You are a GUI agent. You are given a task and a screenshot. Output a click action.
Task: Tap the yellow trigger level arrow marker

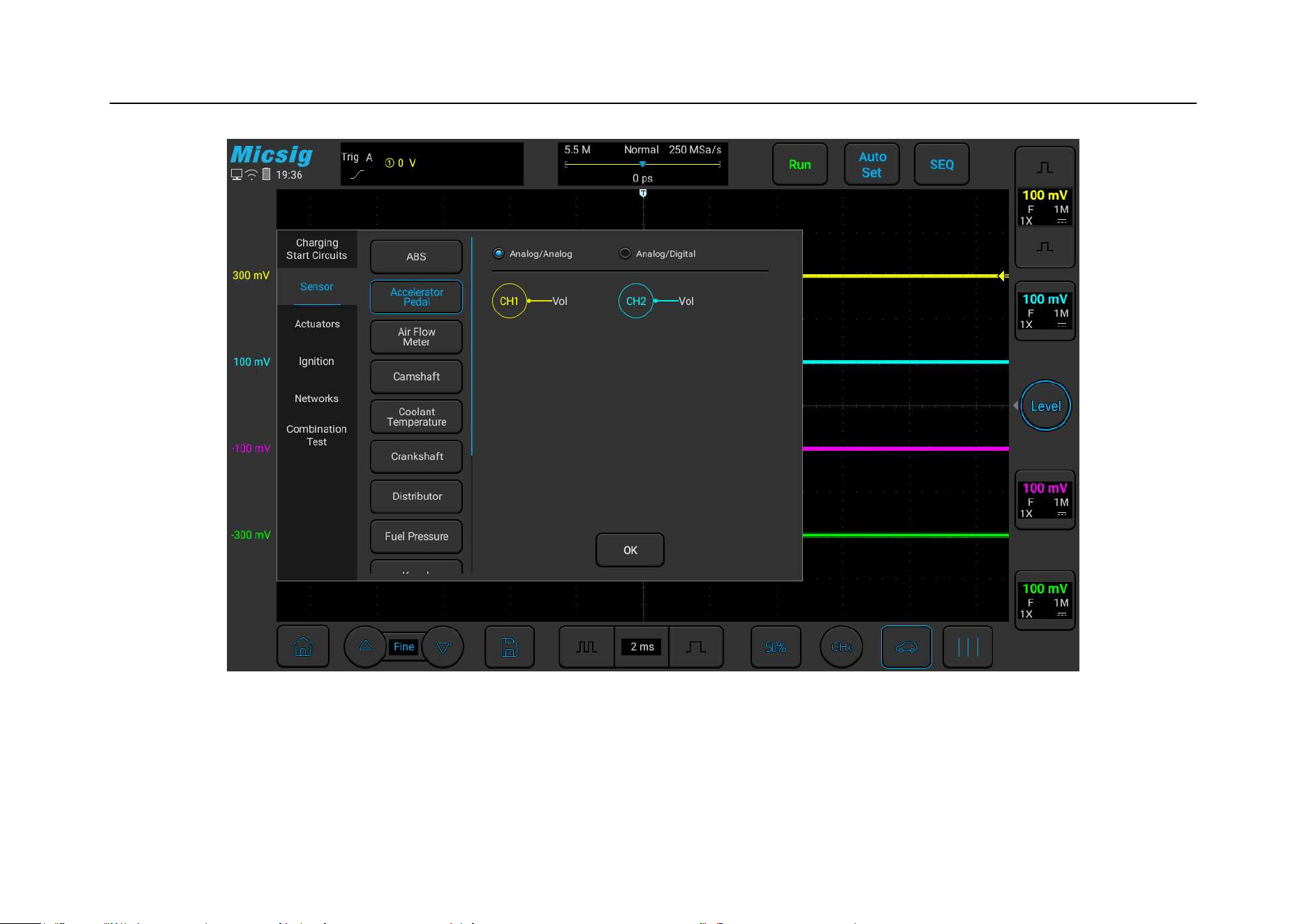tap(1003, 276)
